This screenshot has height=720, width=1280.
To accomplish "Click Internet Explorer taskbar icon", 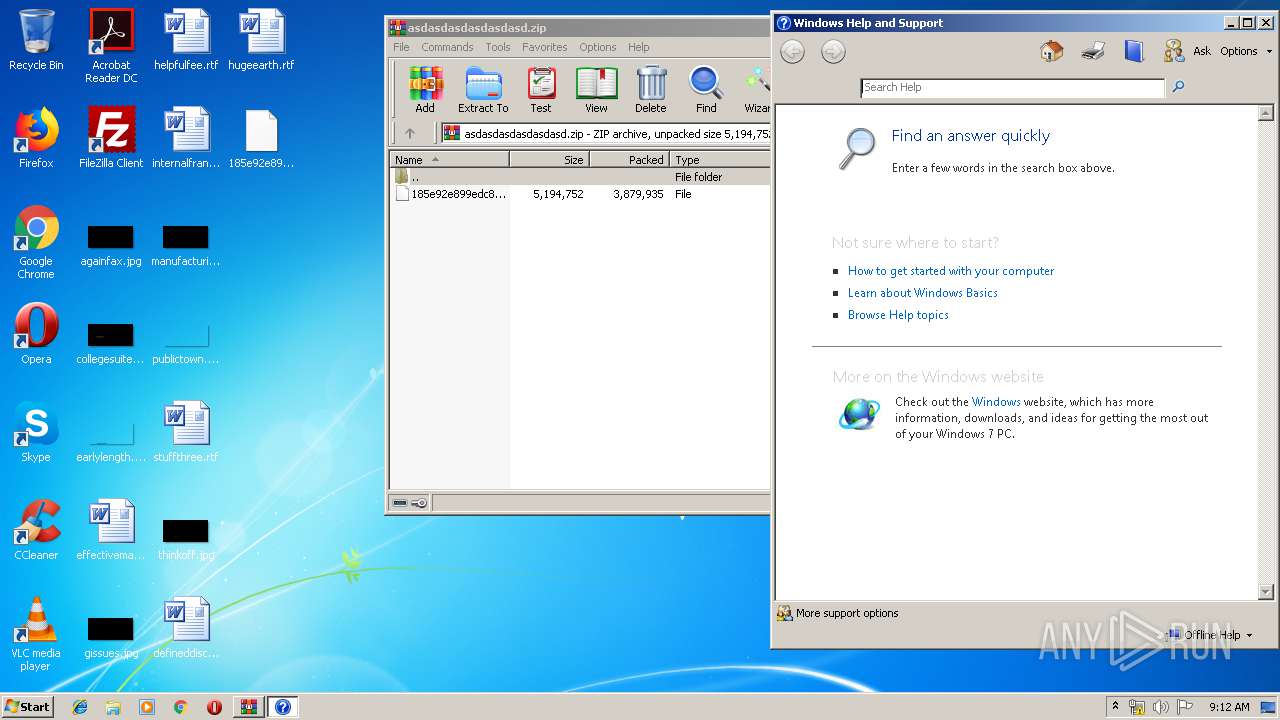I will pos(80,707).
